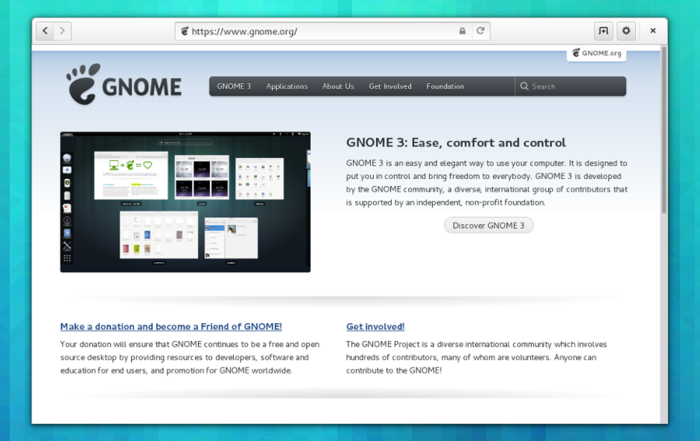Reload the page with the refresh icon
700x441 pixels.
click(480, 31)
